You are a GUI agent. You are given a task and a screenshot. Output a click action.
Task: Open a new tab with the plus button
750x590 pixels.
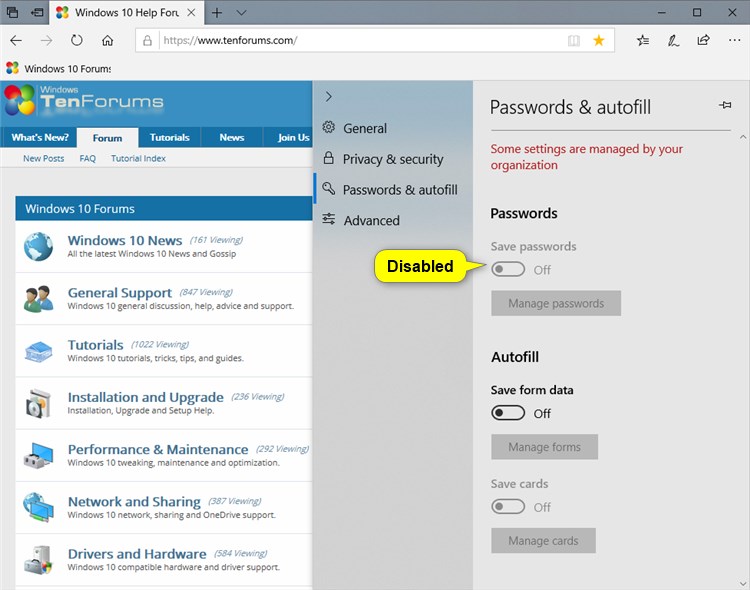point(217,12)
